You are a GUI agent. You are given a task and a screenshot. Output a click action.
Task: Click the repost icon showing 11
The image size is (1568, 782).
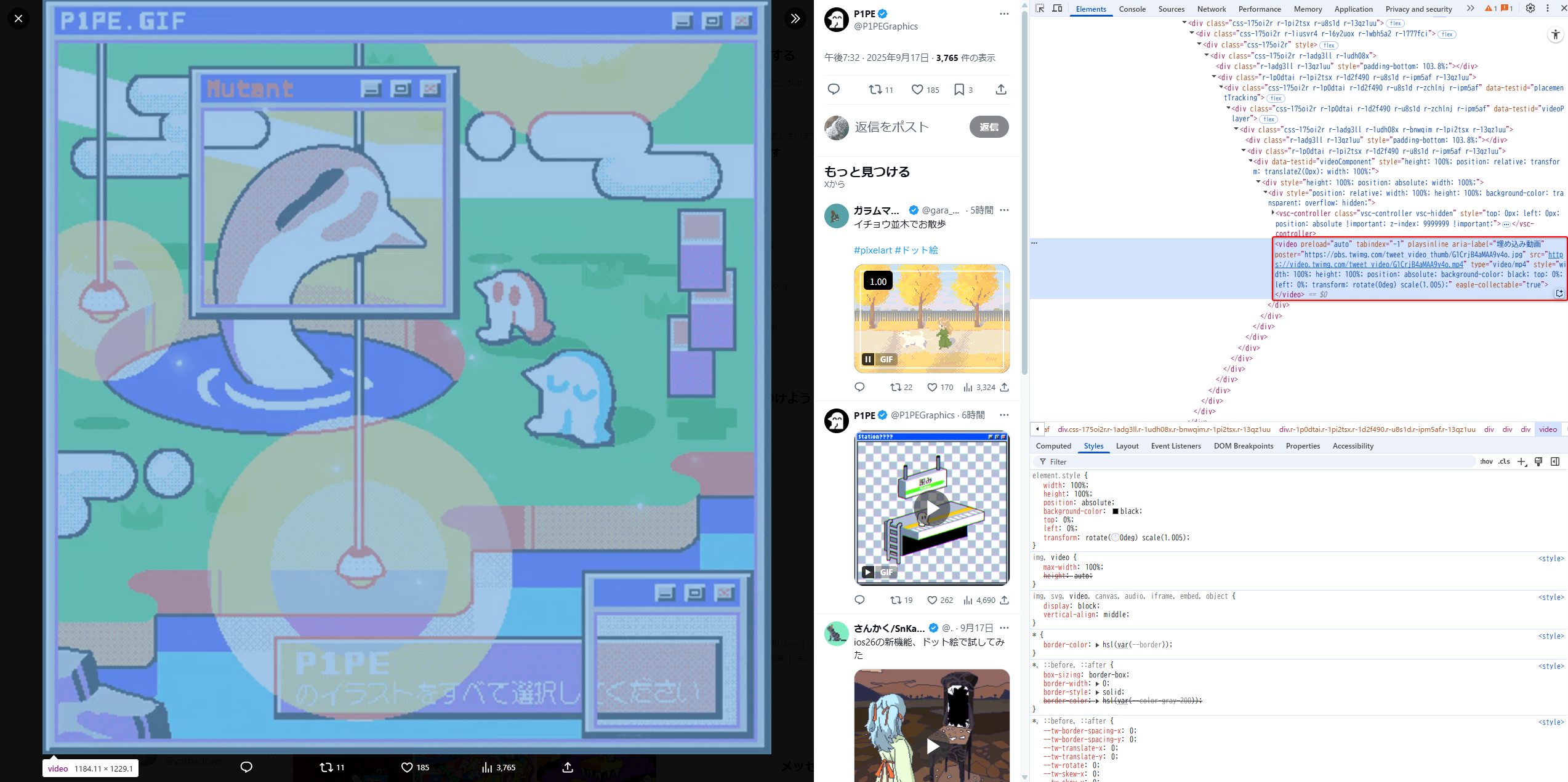pos(875,90)
